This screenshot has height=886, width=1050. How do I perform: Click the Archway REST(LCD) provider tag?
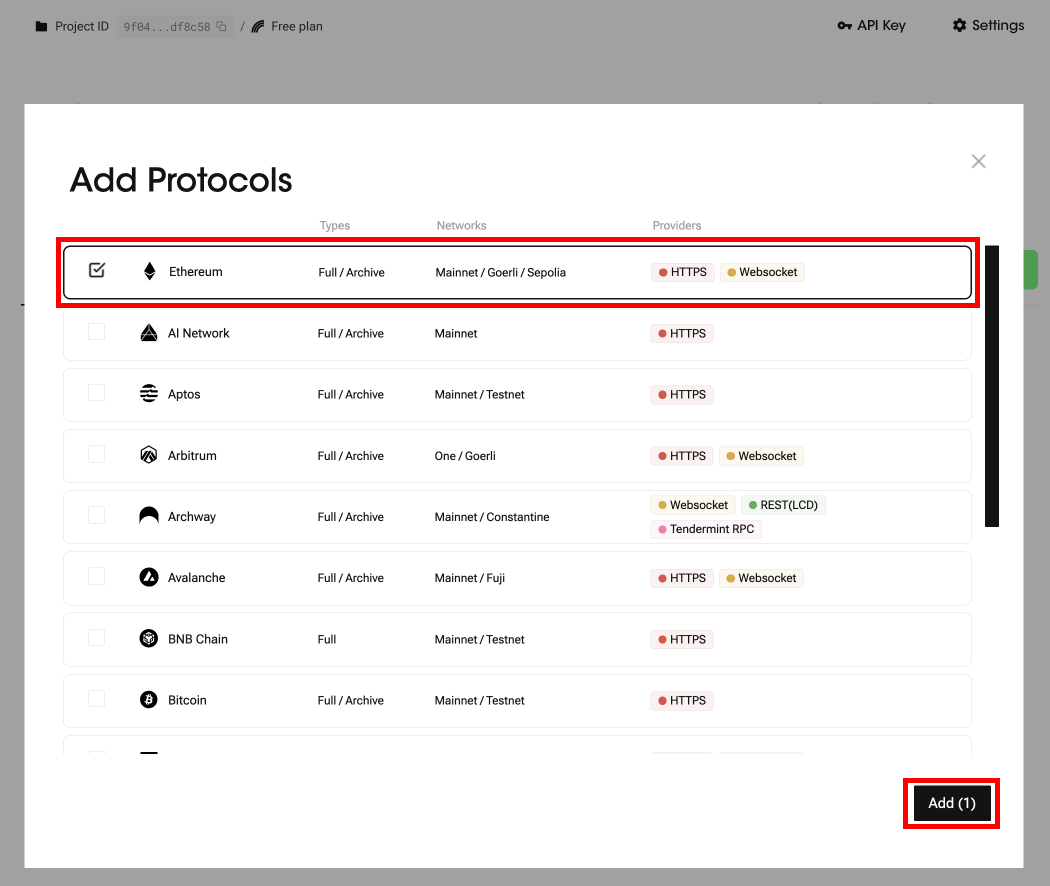(783, 505)
